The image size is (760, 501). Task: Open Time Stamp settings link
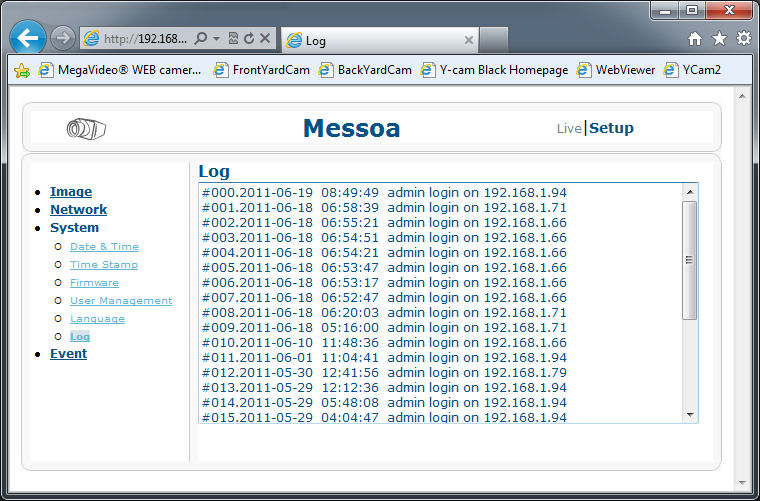[x=104, y=265]
